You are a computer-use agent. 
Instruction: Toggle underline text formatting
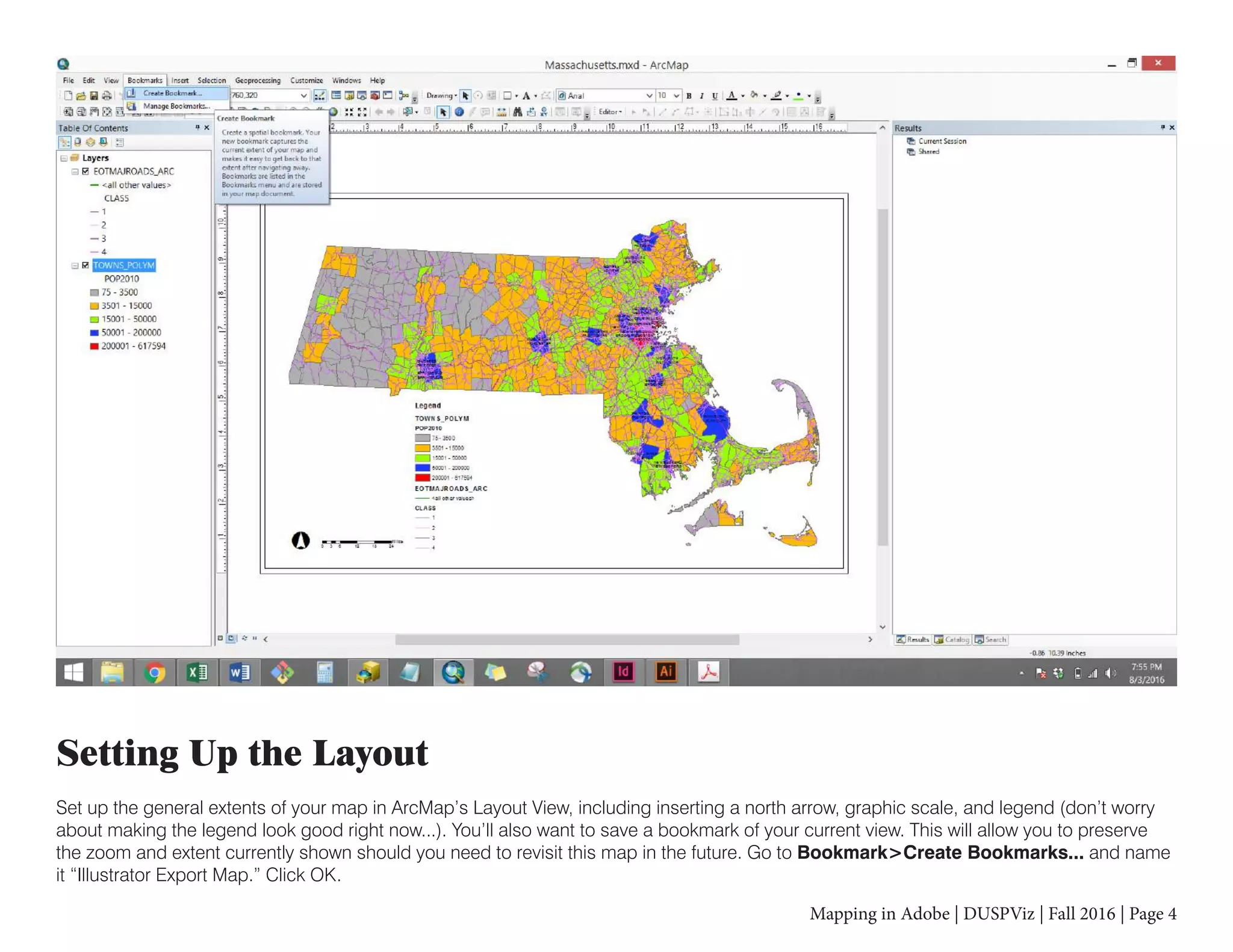715,96
